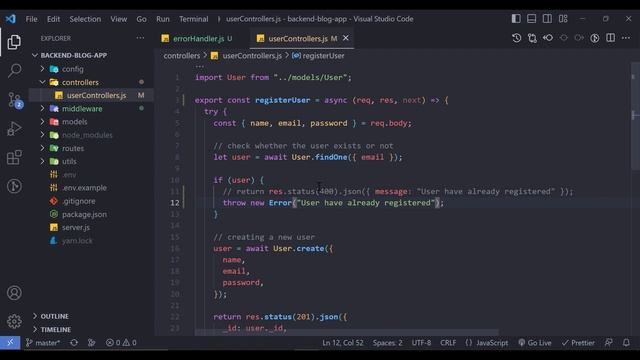Image resolution: width=640 pixels, height=360 pixels.
Task: Expand the utils folder
Action: (x=69, y=161)
